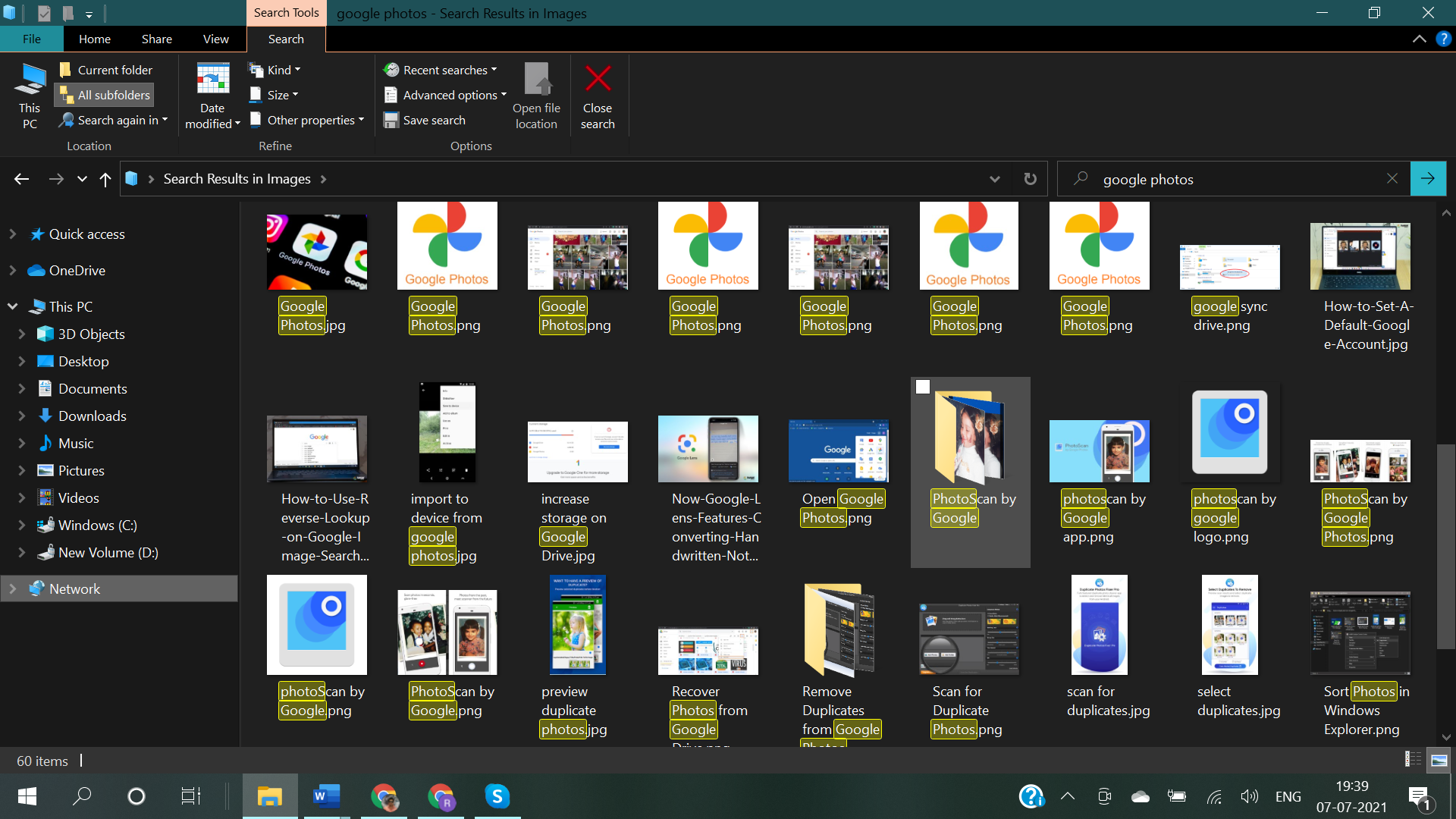Open Kind filter dropdown
1456x819 pixels.
click(275, 70)
